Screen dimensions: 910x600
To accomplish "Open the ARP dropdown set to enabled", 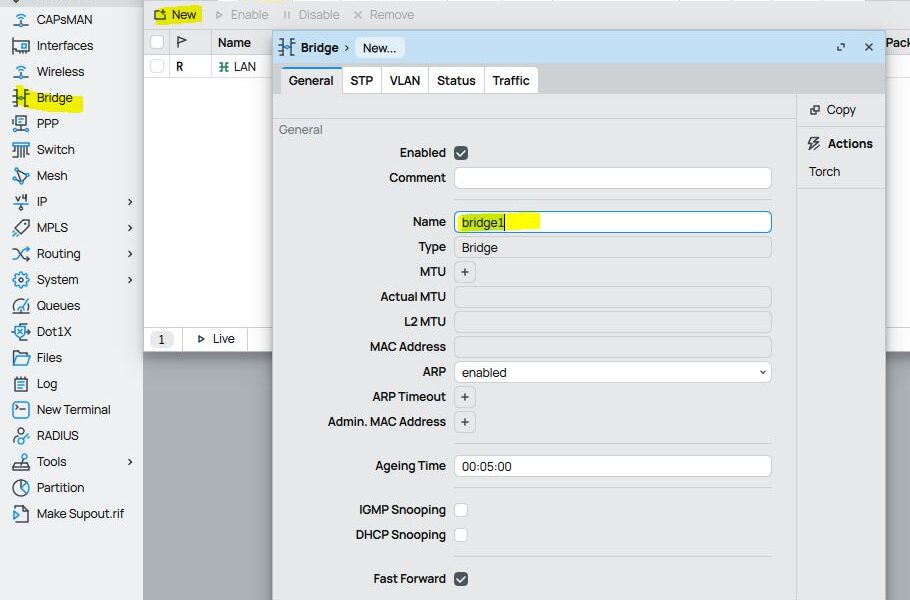I will click(612, 372).
